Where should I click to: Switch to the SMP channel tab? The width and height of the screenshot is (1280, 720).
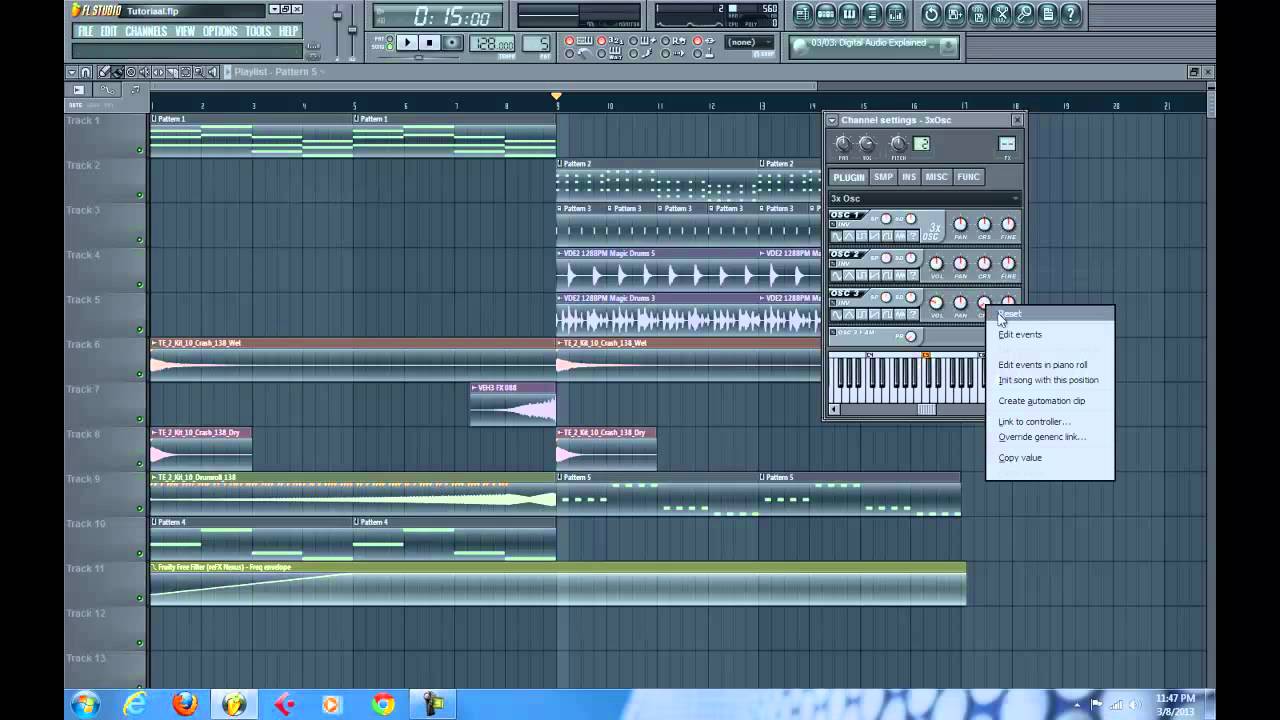click(x=884, y=177)
